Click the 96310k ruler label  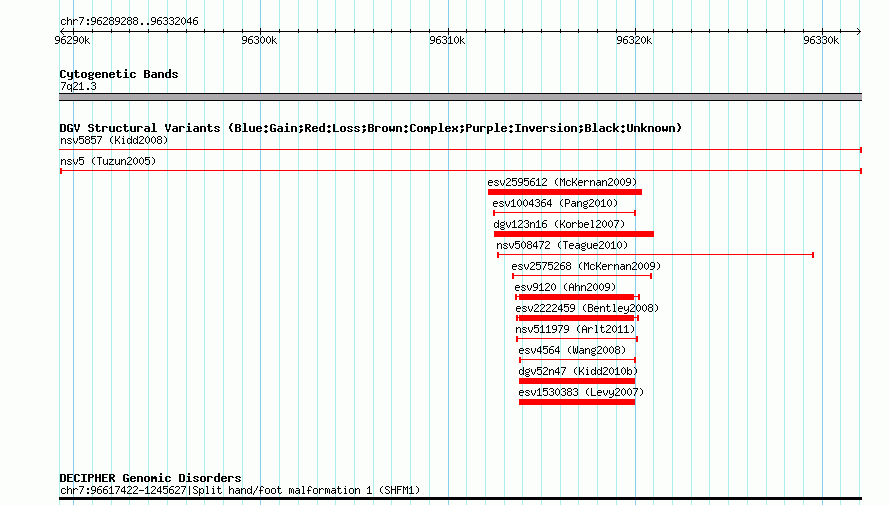(447, 40)
